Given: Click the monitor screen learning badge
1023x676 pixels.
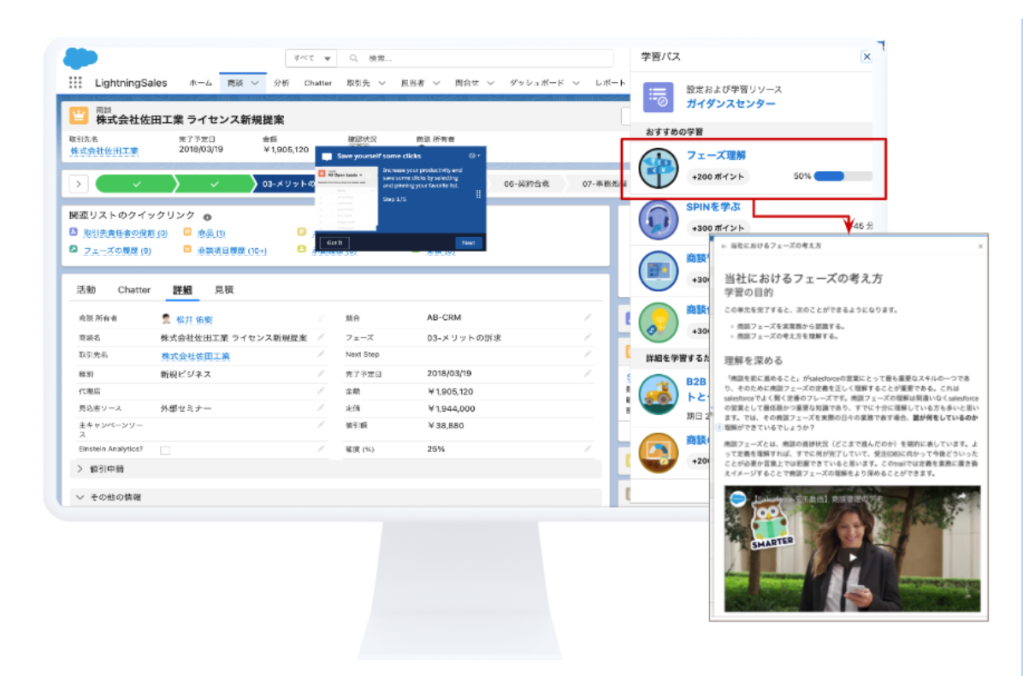Looking at the screenshot, I should click(x=658, y=270).
